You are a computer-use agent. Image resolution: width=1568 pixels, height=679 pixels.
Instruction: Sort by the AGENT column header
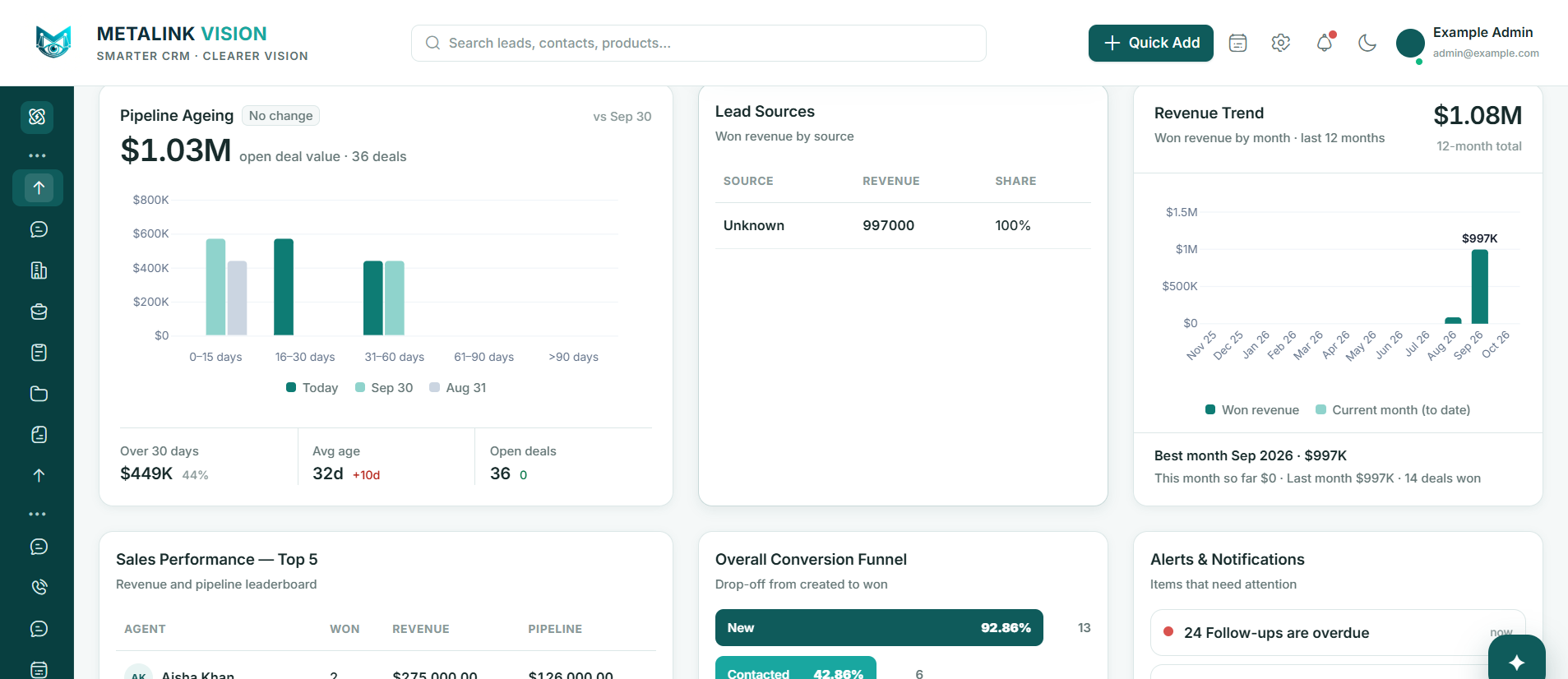[x=145, y=629]
